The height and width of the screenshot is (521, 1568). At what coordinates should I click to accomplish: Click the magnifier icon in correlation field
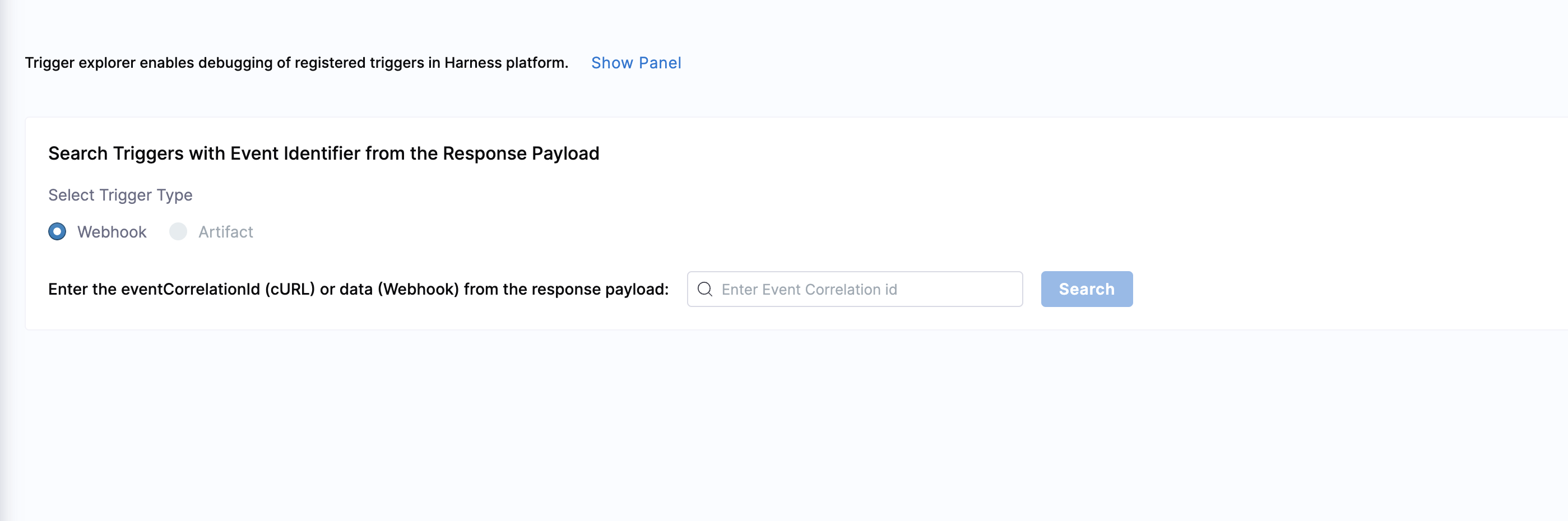click(x=705, y=289)
